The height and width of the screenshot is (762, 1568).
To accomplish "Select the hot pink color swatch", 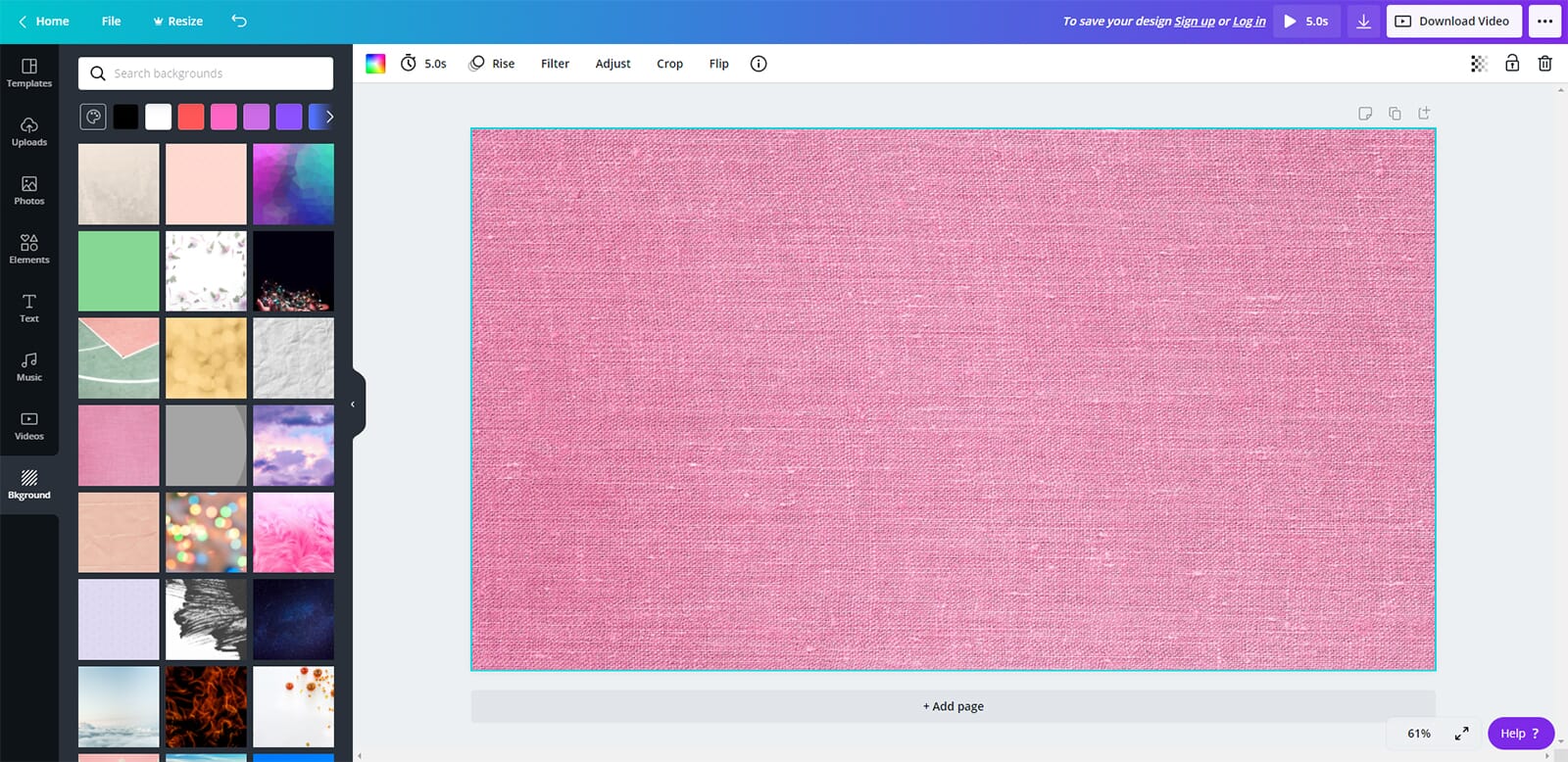I will pos(223,118).
